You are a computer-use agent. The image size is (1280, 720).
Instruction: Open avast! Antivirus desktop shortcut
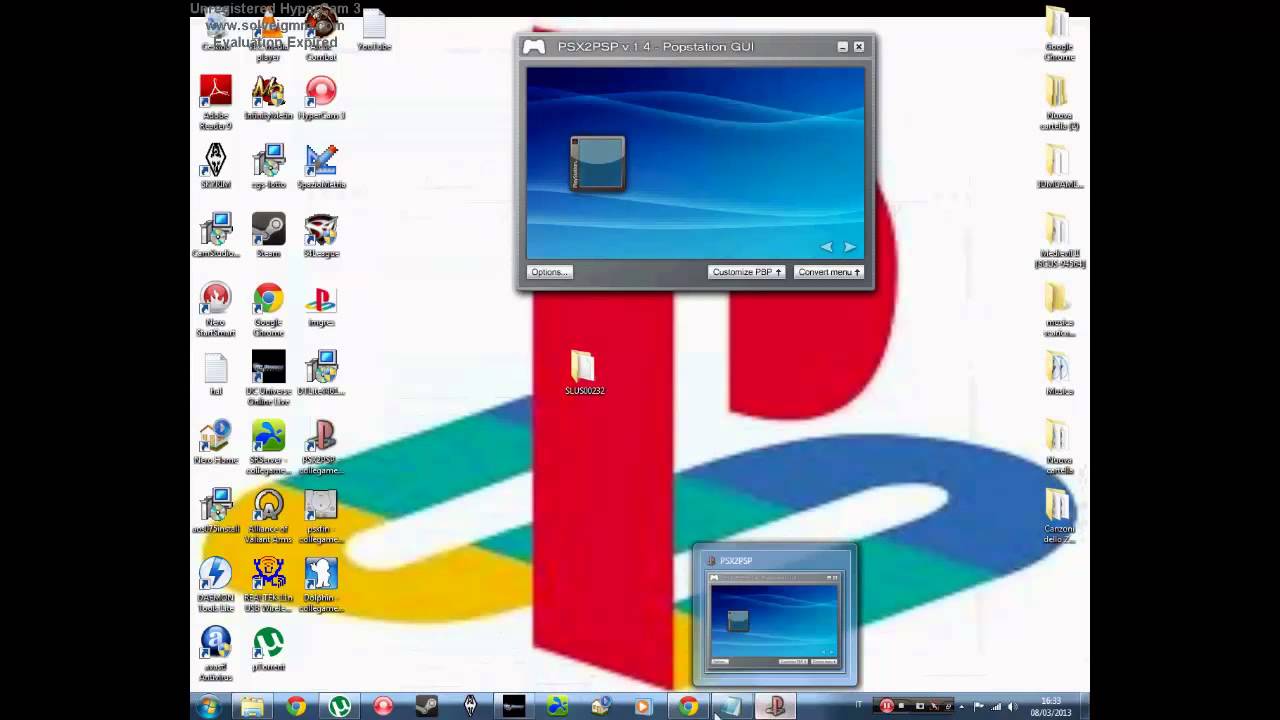pyautogui.click(x=216, y=654)
